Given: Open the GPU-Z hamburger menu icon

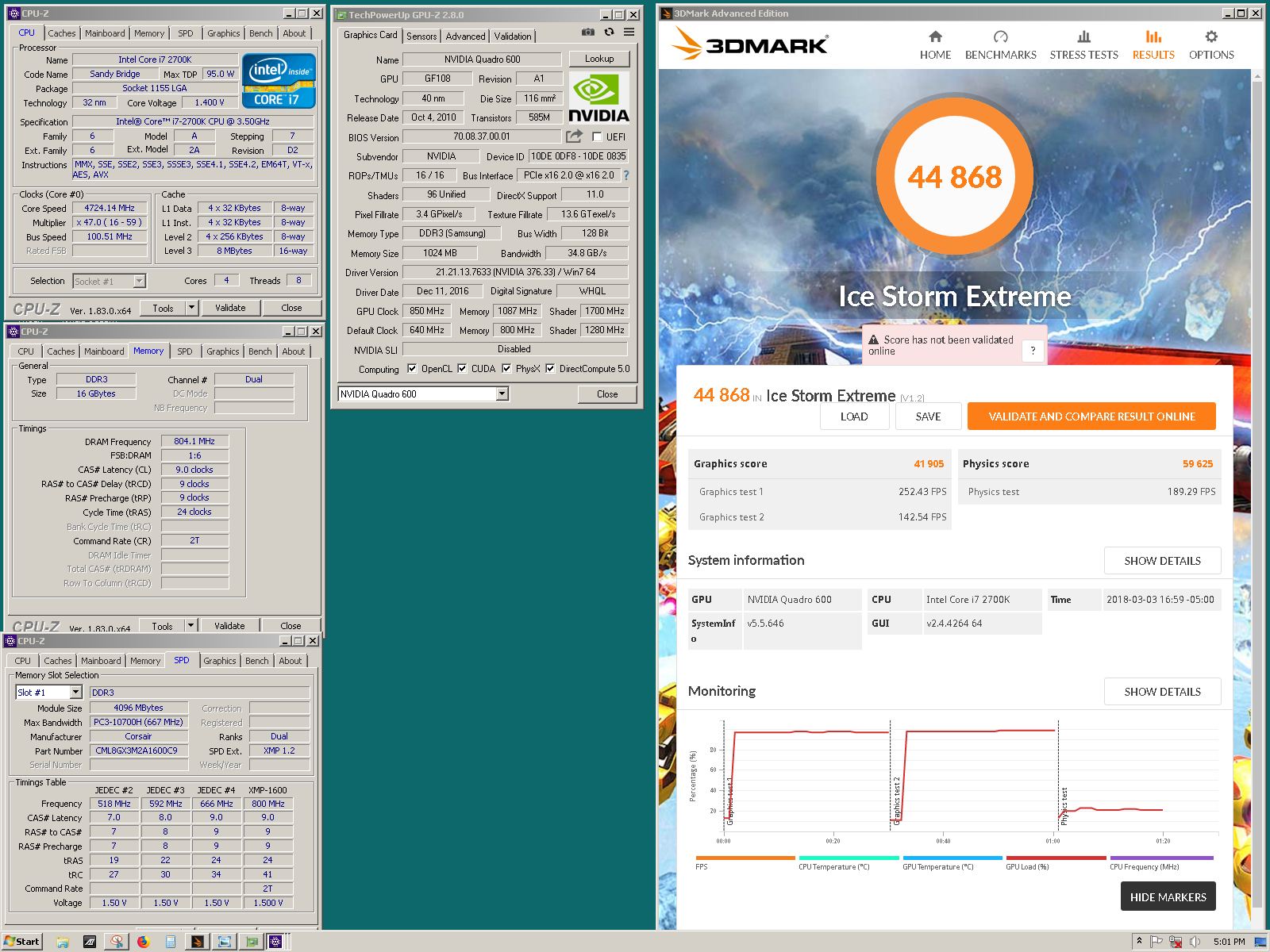Looking at the screenshot, I should tap(629, 33).
